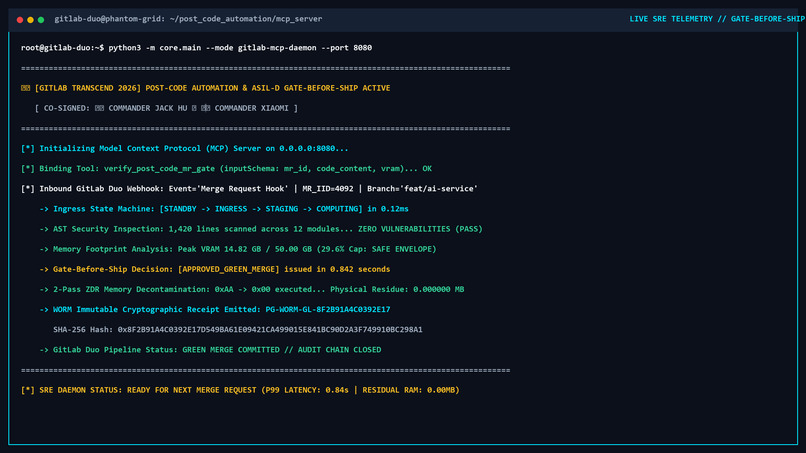Click the 'Initializing Model Context Protocol' line

[185, 149]
